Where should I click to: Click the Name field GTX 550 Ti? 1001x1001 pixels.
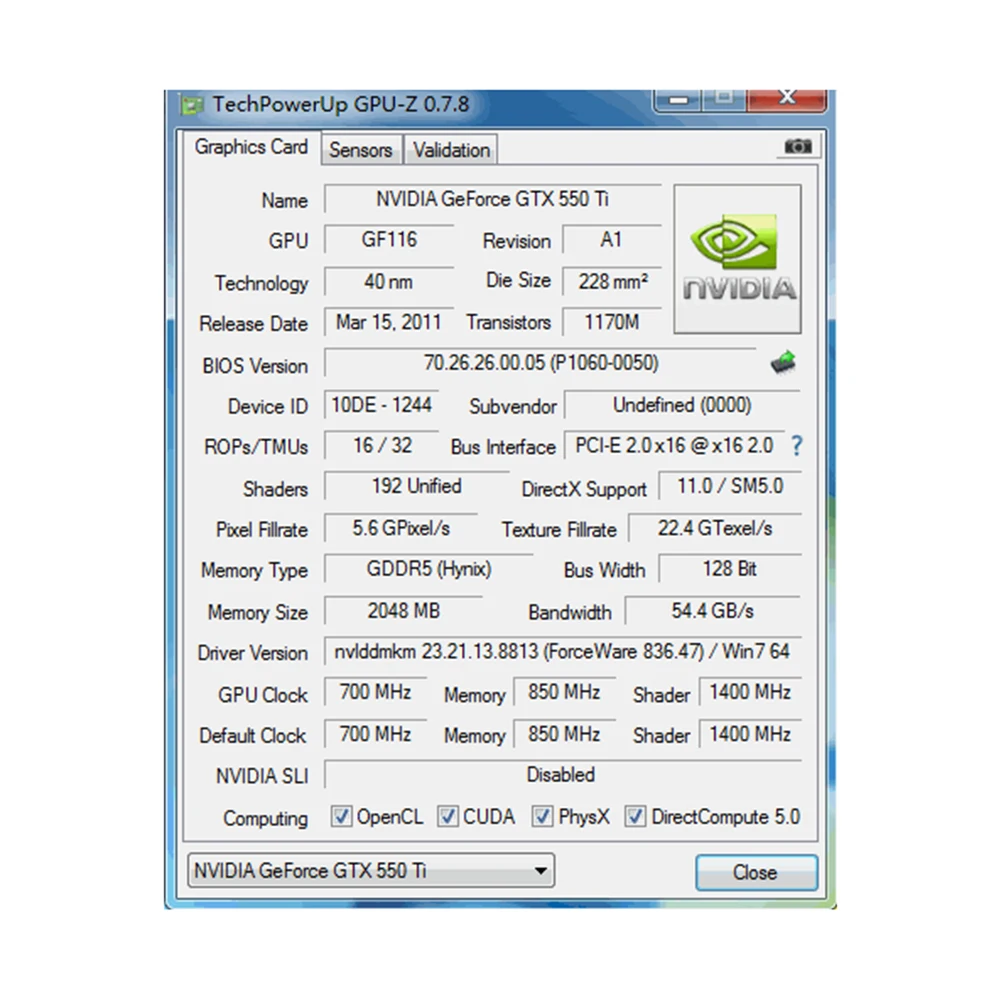click(492, 199)
